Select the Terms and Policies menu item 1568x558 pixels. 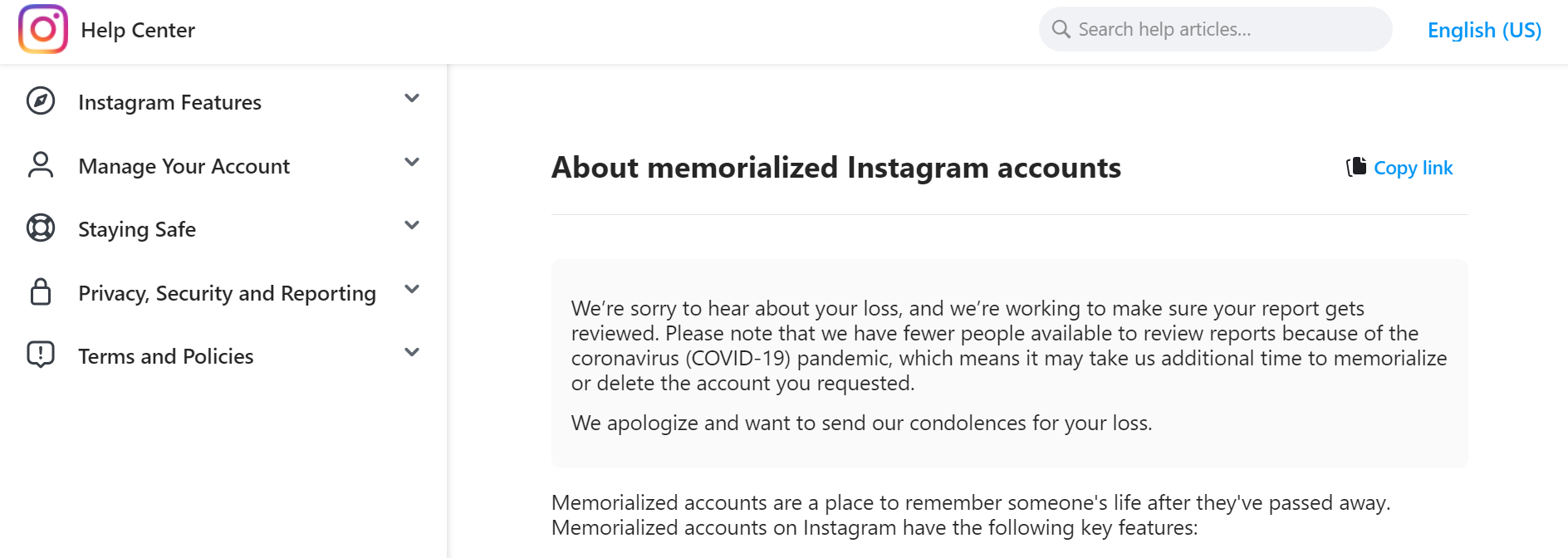pos(223,355)
